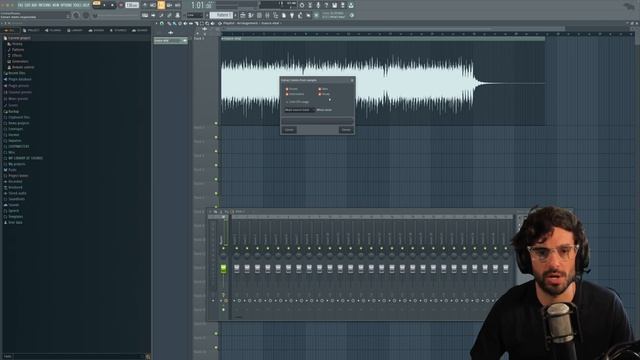Open the HELP menu
The height and width of the screenshot is (360, 640).
pos(85,5)
